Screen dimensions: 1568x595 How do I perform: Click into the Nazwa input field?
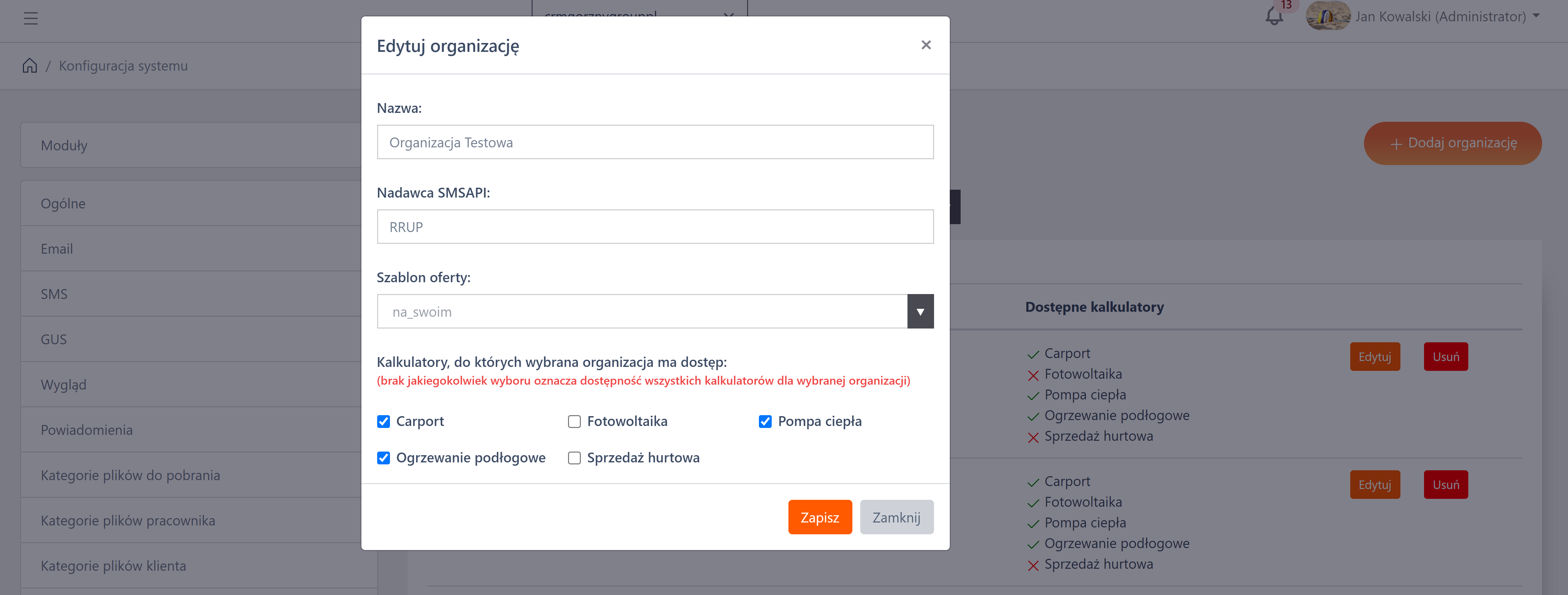point(655,142)
